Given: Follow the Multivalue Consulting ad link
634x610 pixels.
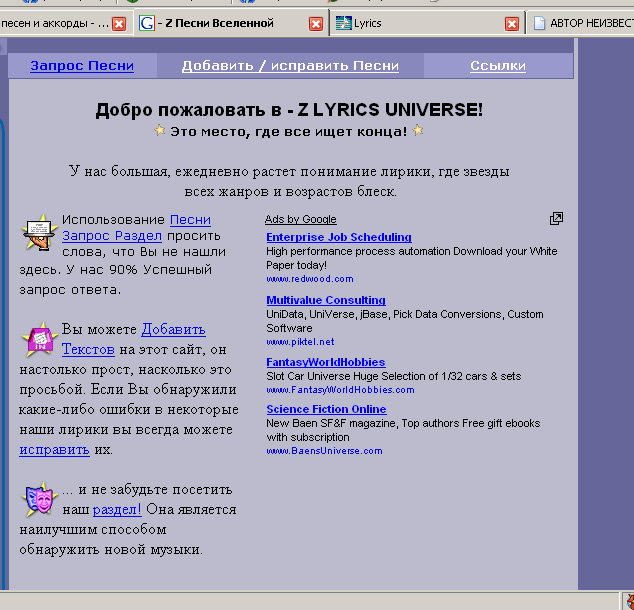Looking at the screenshot, I should tap(325, 300).
